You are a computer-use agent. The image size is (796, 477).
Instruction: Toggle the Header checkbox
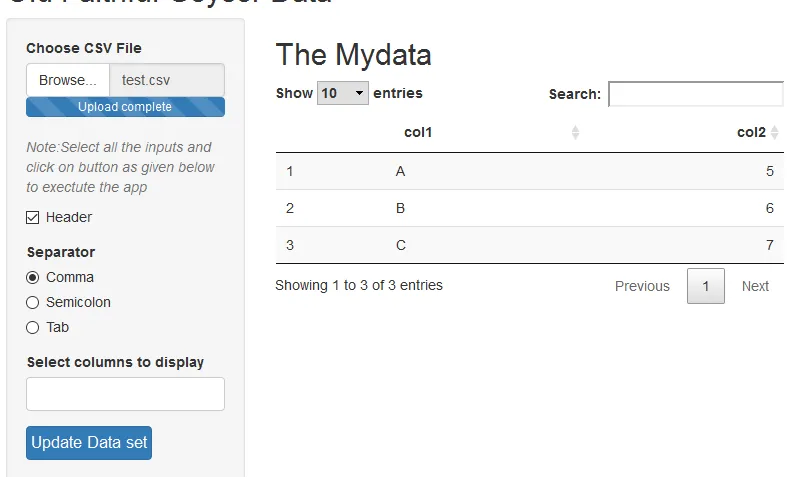pos(33,217)
